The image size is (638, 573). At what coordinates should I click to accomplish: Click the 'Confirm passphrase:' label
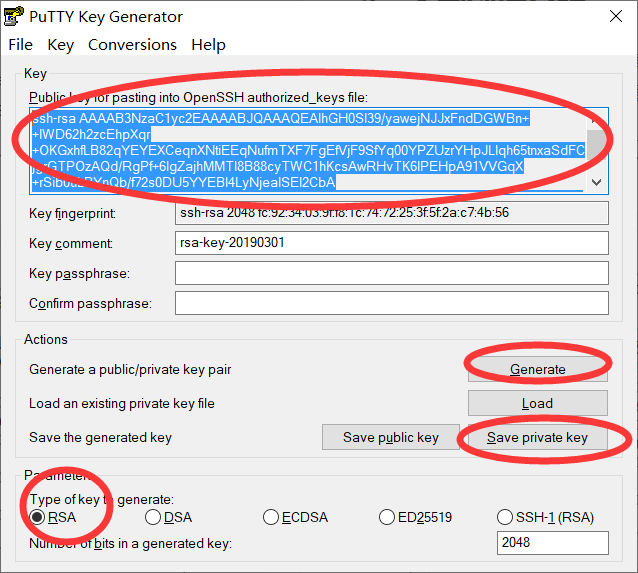[90, 304]
